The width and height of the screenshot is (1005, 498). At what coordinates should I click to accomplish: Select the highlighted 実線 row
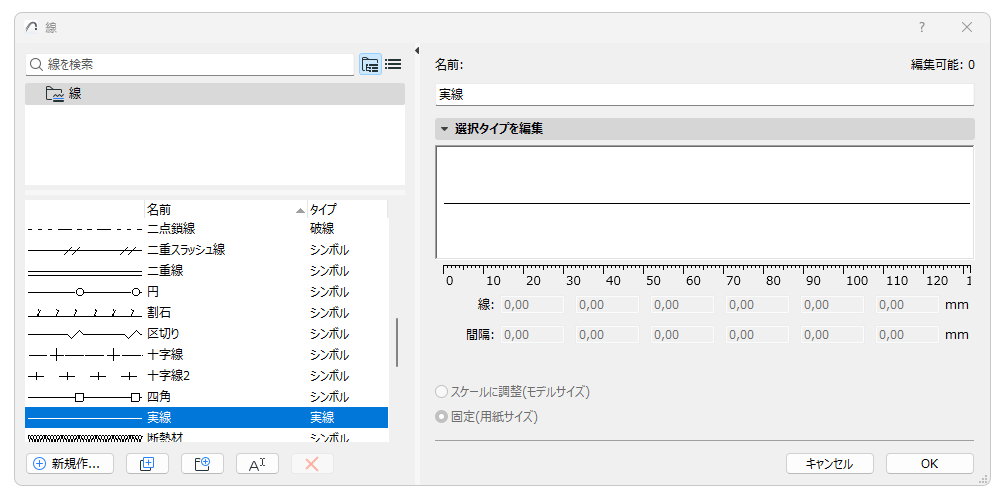pyautogui.click(x=206, y=418)
